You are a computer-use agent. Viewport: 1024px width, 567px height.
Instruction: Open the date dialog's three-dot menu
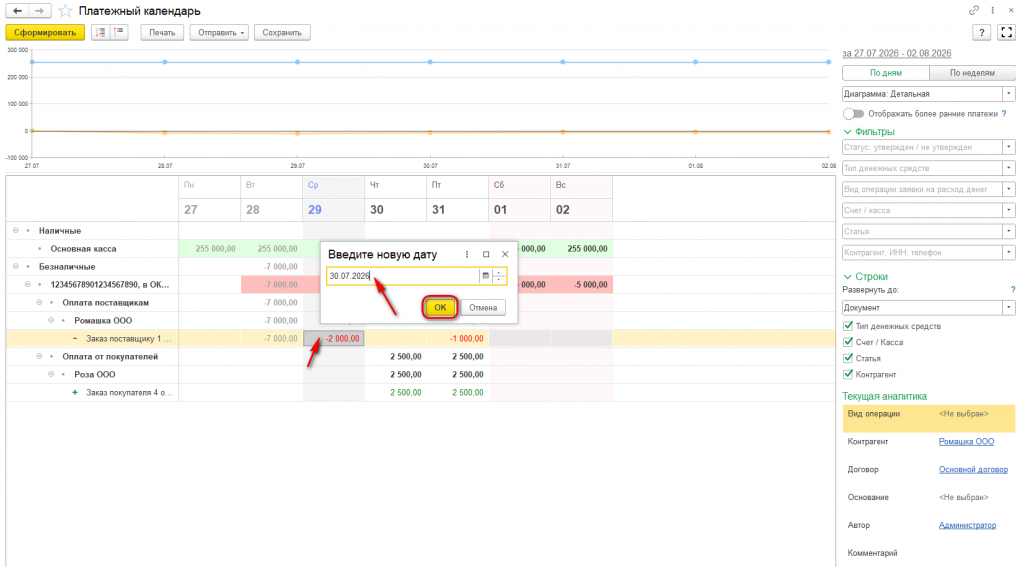[x=467, y=254]
